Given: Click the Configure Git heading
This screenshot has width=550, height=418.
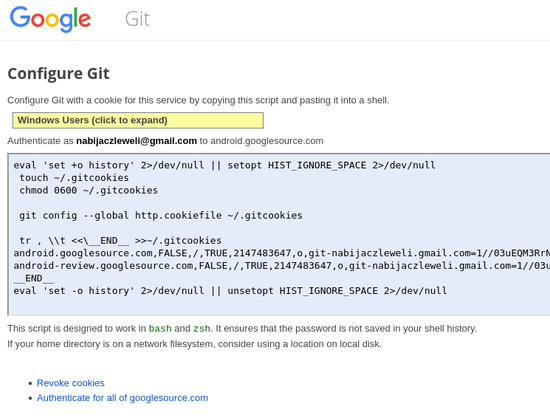Looking at the screenshot, I should click(x=59, y=74).
